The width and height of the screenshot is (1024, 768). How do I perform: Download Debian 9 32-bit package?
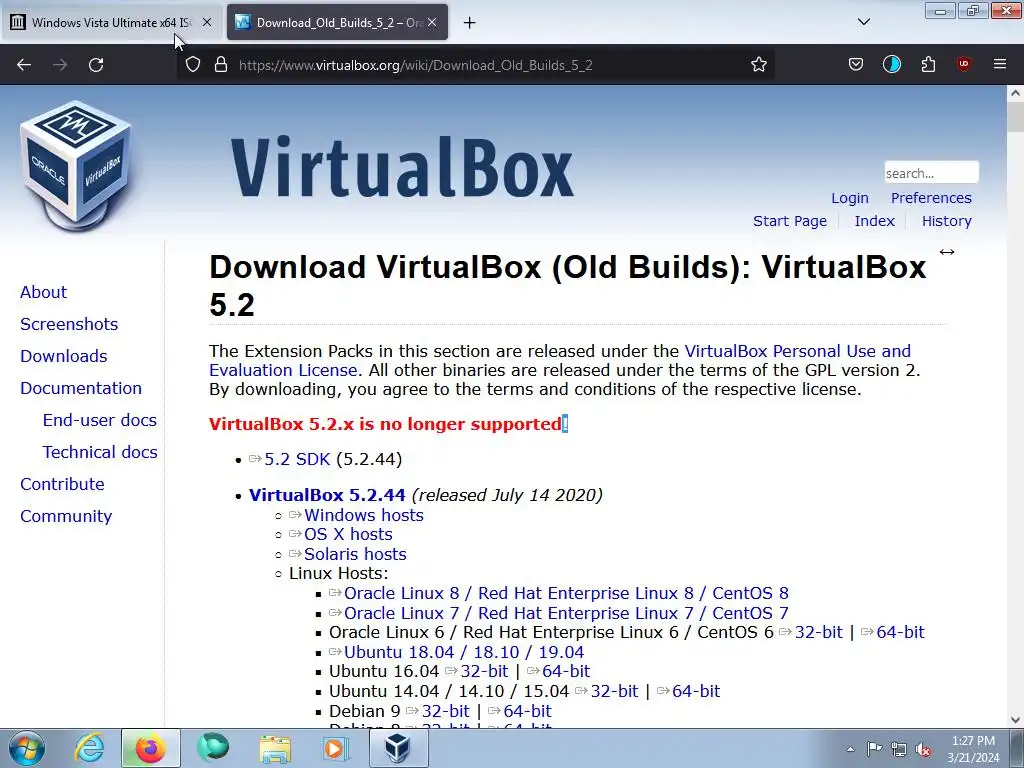click(445, 711)
